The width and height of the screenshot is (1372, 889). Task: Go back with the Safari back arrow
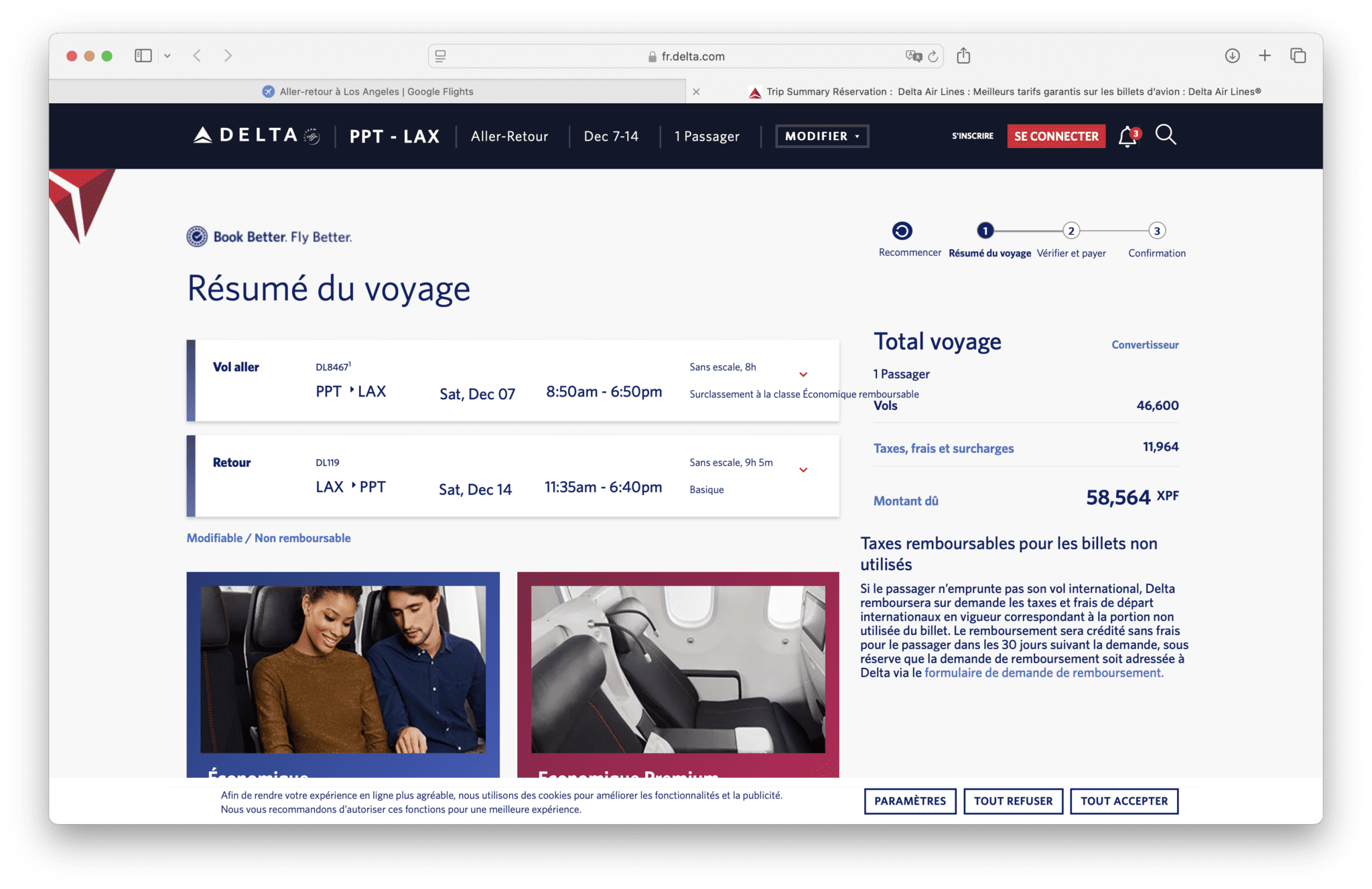(x=197, y=56)
